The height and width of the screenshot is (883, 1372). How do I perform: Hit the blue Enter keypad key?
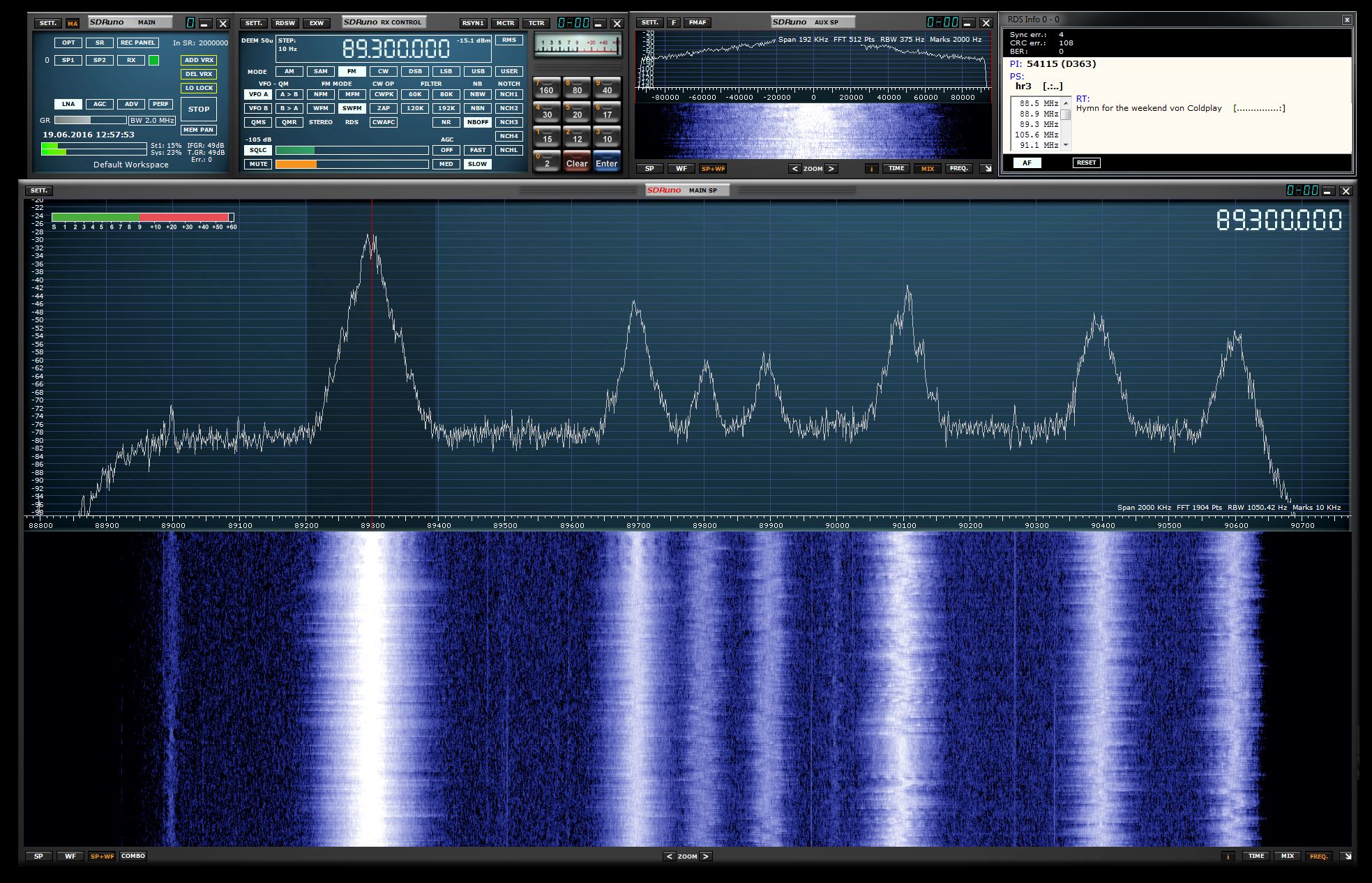tap(607, 161)
